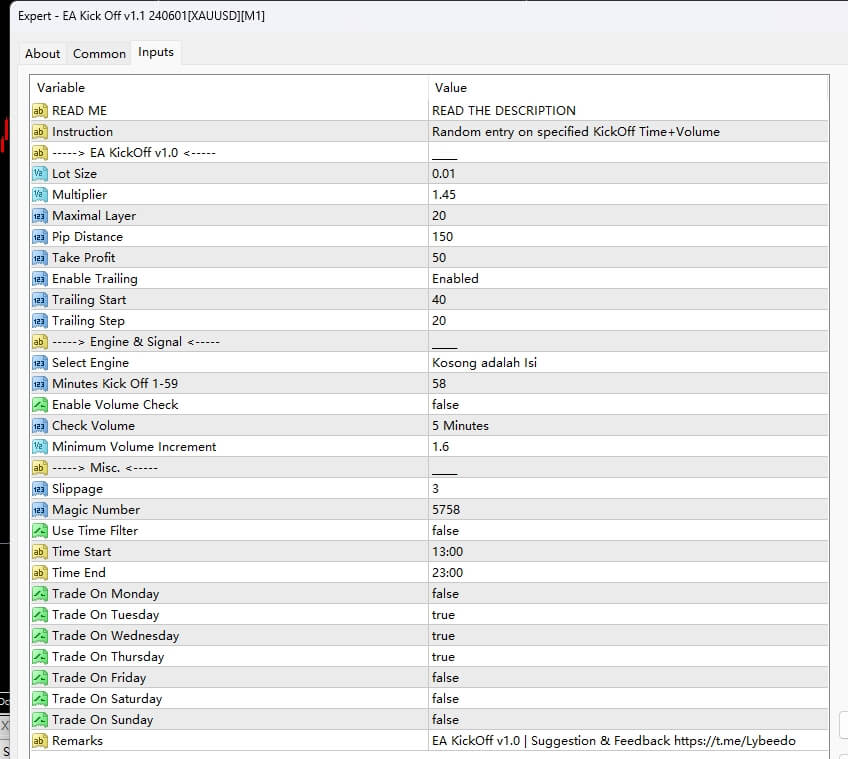Click the icon next to Remarks row
Viewport: 848px width, 759px height.
pyautogui.click(x=40, y=741)
